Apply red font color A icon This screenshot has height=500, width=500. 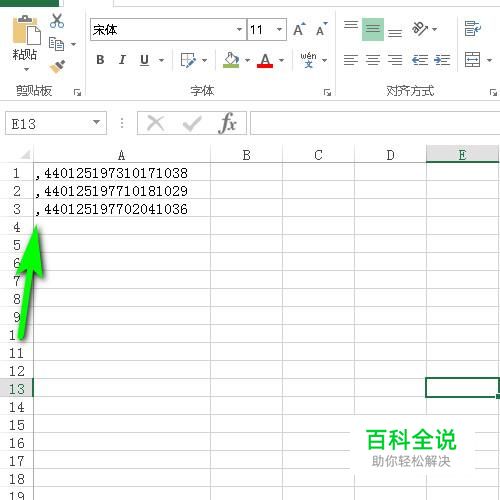tap(265, 60)
